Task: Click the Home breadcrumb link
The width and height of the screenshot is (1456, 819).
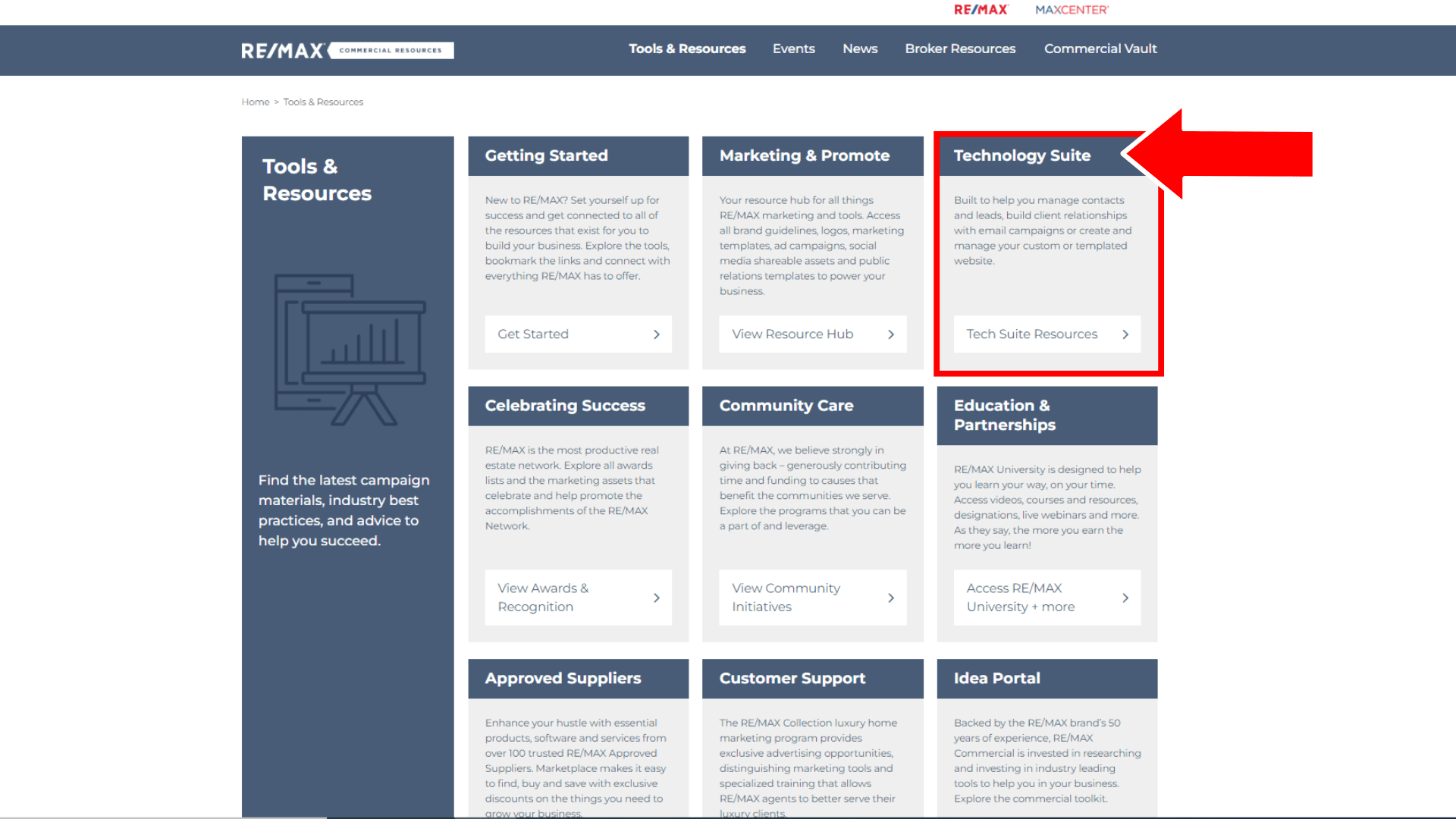Action: pyautogui.click(x=256, y=102)
